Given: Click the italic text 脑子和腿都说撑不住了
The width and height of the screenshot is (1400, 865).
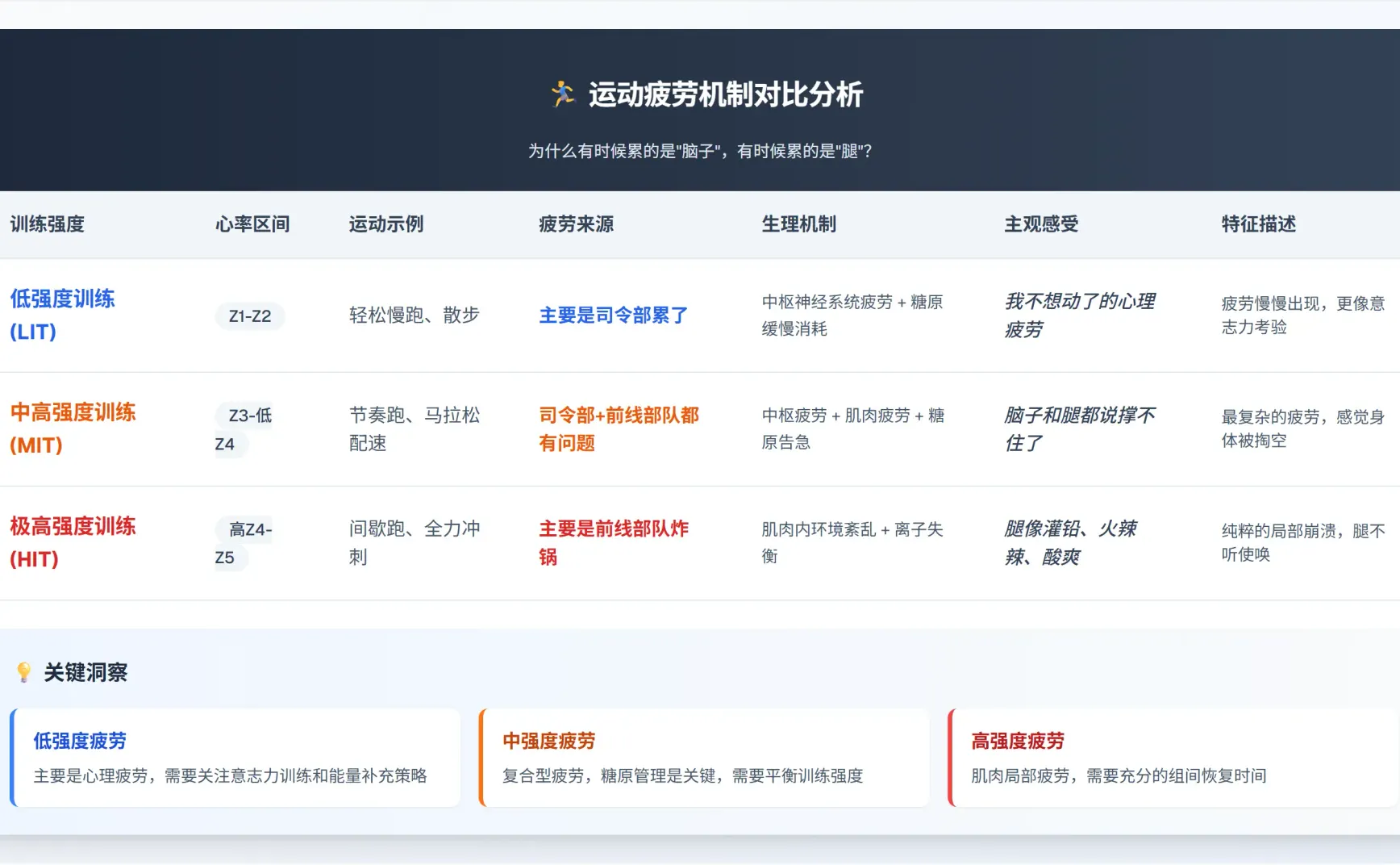Looking at the screenshot, I should (x=1080, y=429).
